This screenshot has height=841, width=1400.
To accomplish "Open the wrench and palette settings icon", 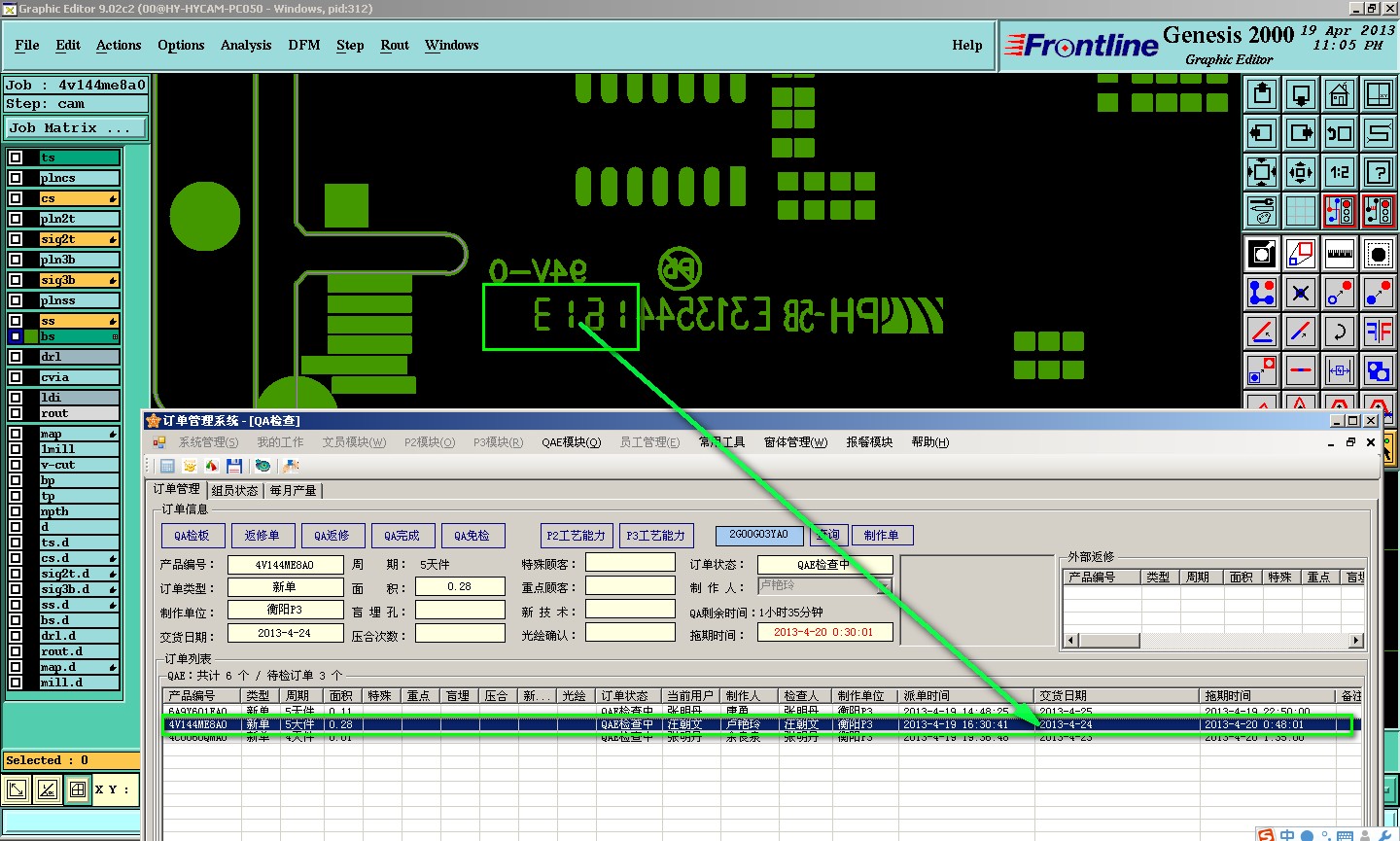I will pos(1262,210).
